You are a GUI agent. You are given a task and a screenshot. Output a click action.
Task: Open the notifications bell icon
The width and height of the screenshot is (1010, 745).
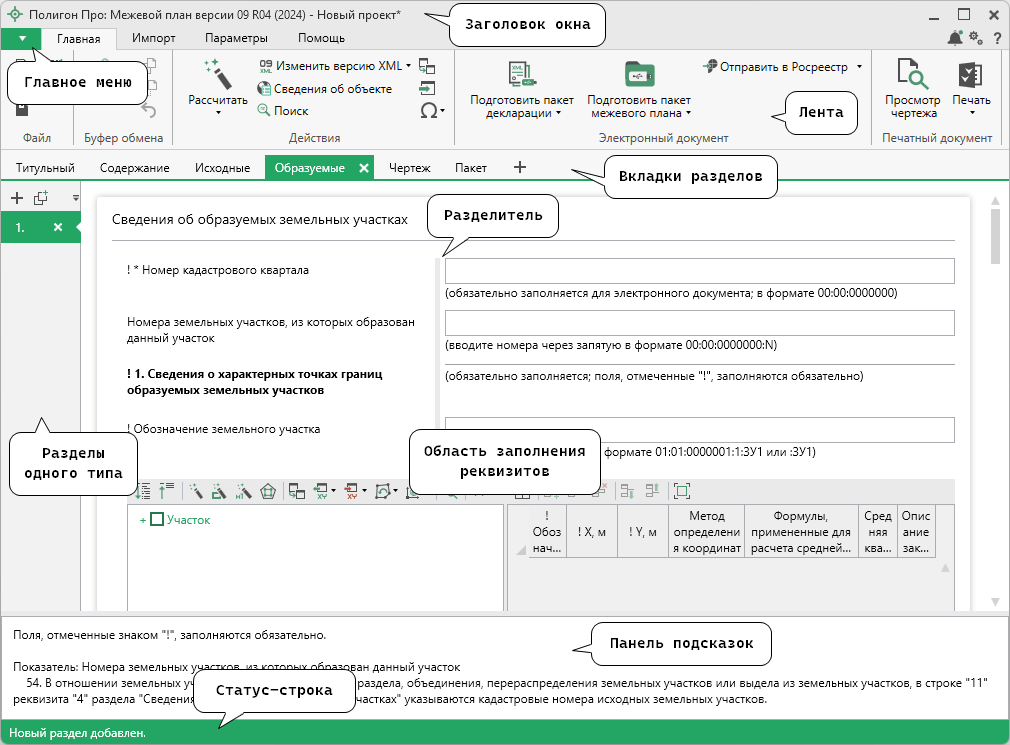[955, 38]
